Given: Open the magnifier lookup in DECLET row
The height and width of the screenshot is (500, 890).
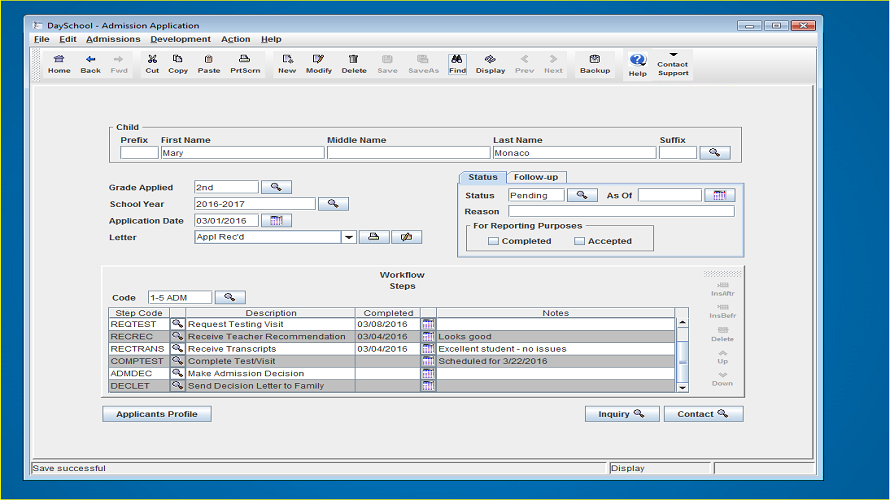Looking at the screenshot, I should pos(178,386).
